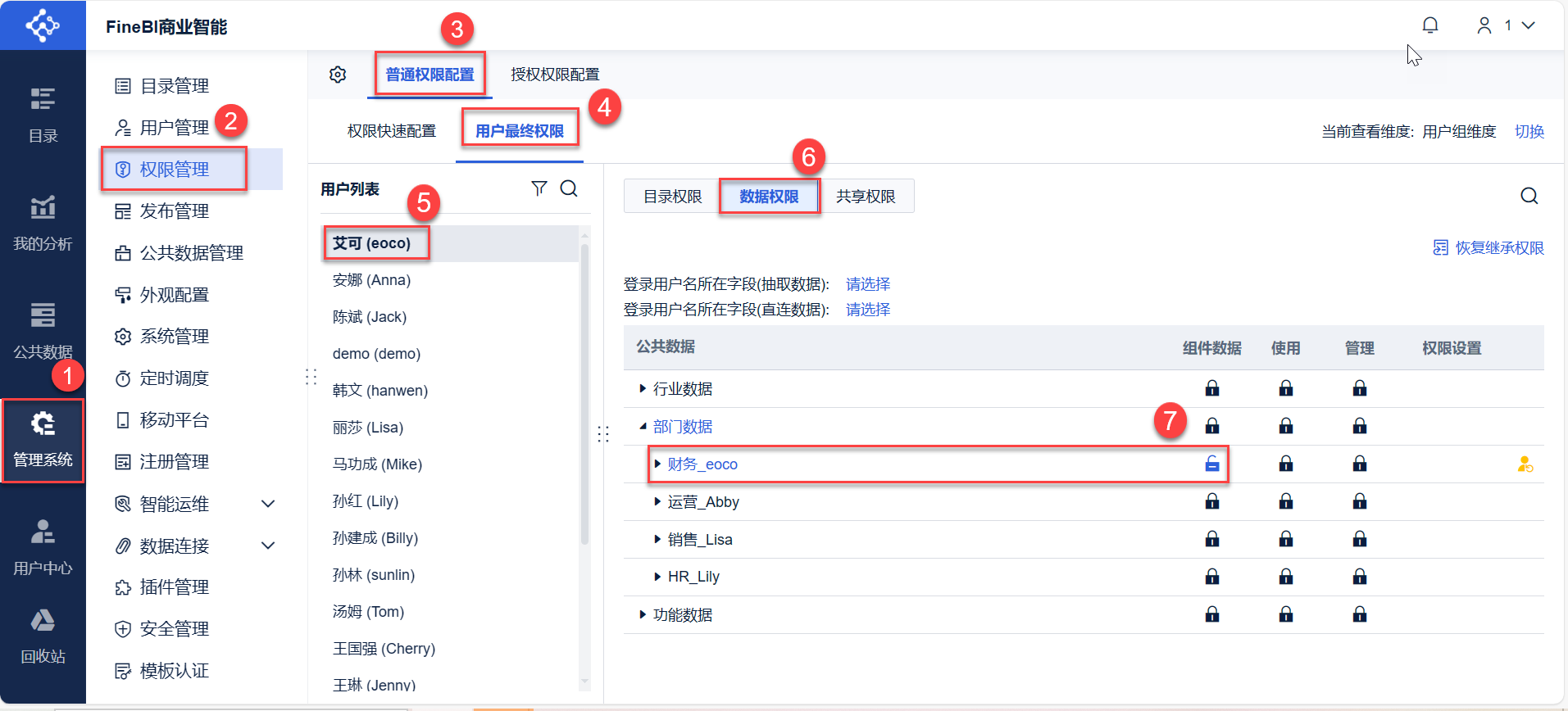This screenshot has height=711, width=1568.
Task: Open 系统管理 menu item
Action: pos(161,337)
